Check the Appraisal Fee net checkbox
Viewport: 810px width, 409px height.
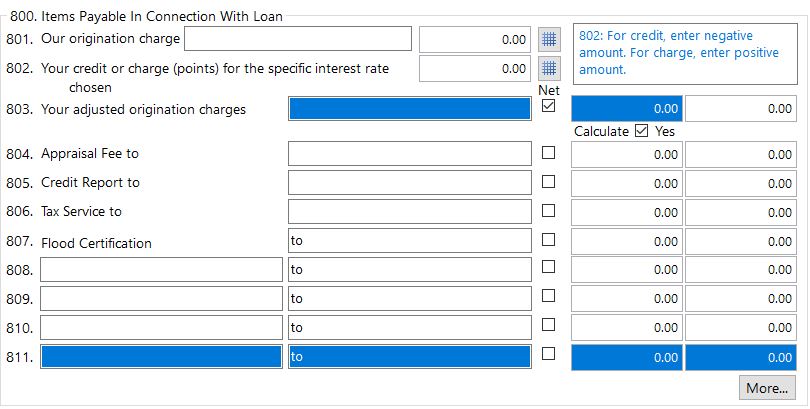coord(548,152)
